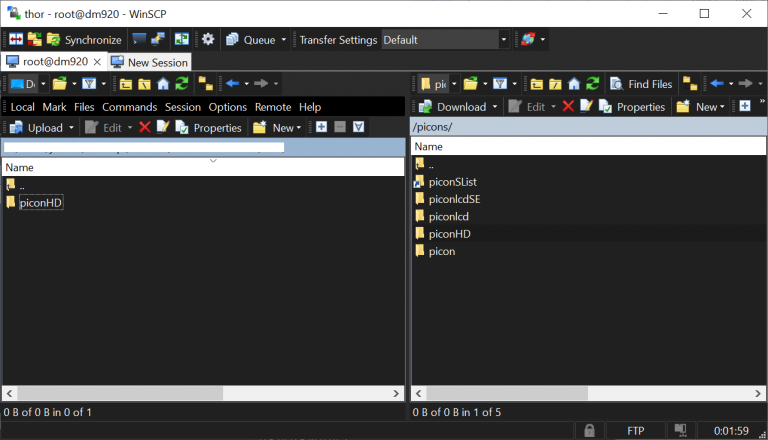The height and width of the screenshot is (440, 768).
Task: Open the Commands menu
Action: coord(129,107)
